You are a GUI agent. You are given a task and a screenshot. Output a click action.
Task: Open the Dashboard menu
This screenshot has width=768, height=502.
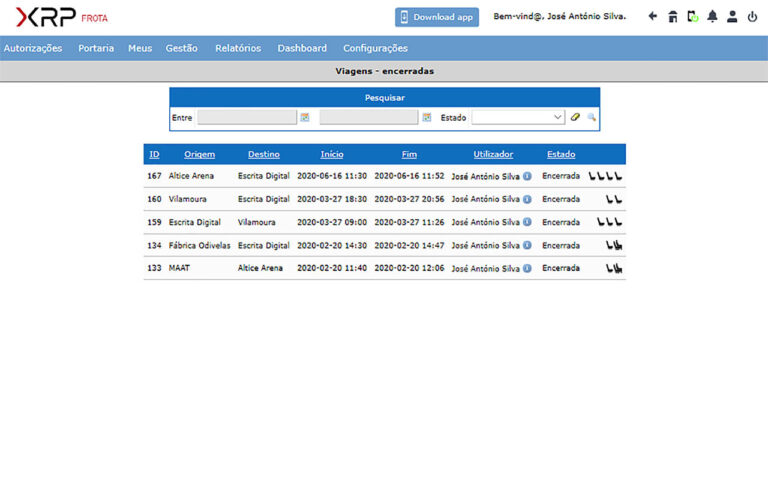click(x=302, y=48)
